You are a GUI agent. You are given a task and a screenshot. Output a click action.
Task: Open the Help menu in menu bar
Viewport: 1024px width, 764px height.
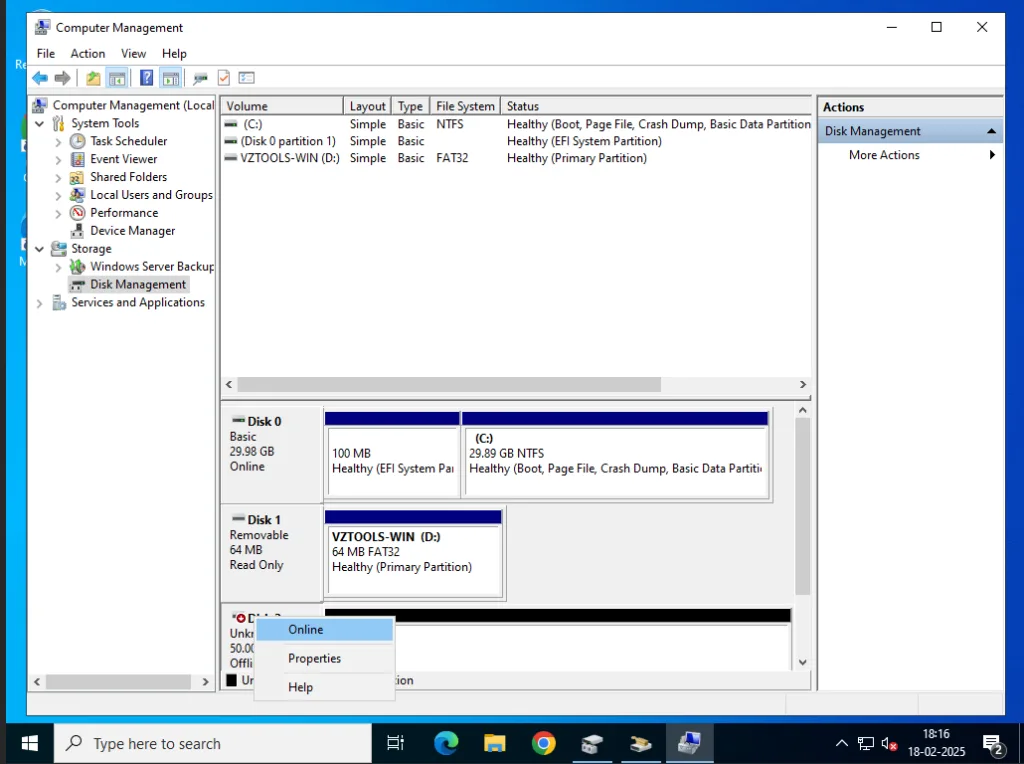pyautogui.click(x=174, y=54)
